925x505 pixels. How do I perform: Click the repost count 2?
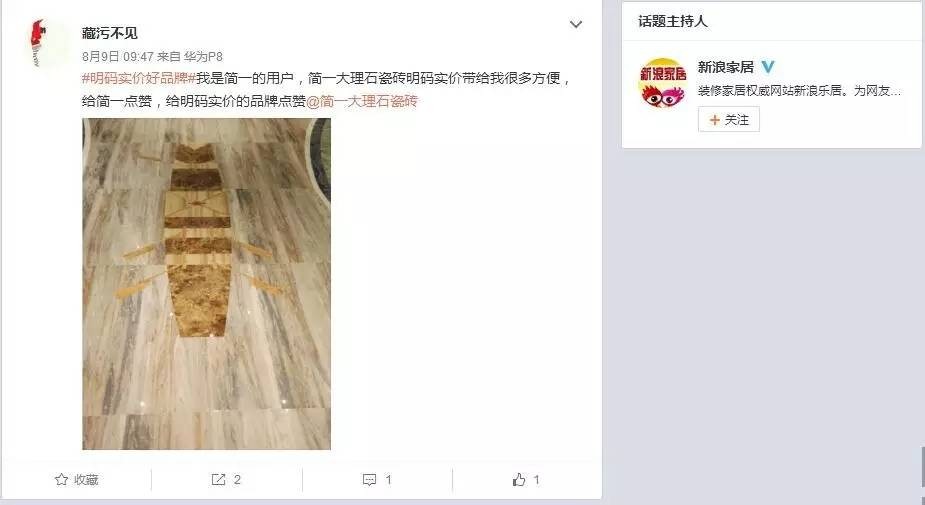[x=237, y=480]
